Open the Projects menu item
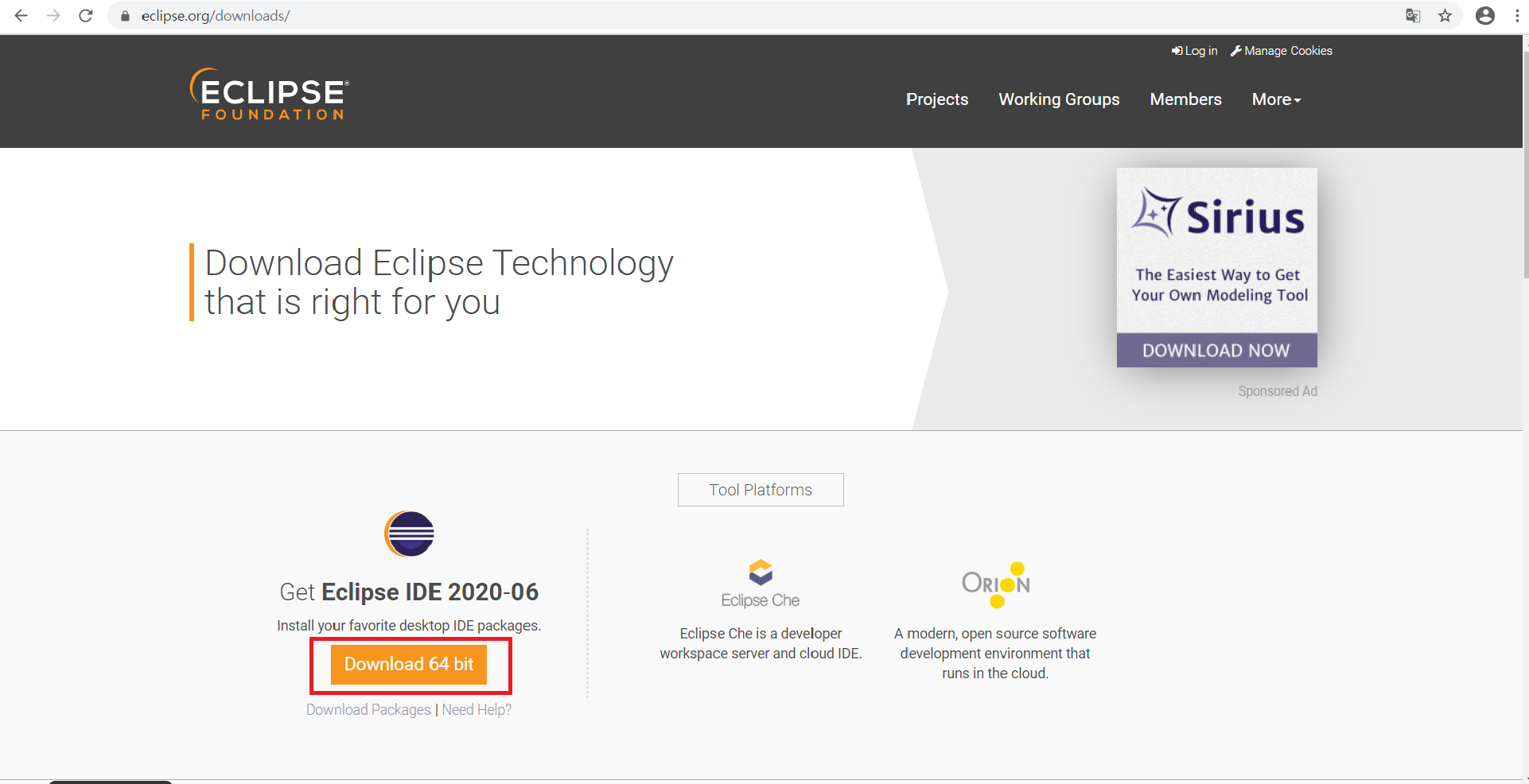The image size is (1529, 784). pyautogui.click(x=937, y=99)
